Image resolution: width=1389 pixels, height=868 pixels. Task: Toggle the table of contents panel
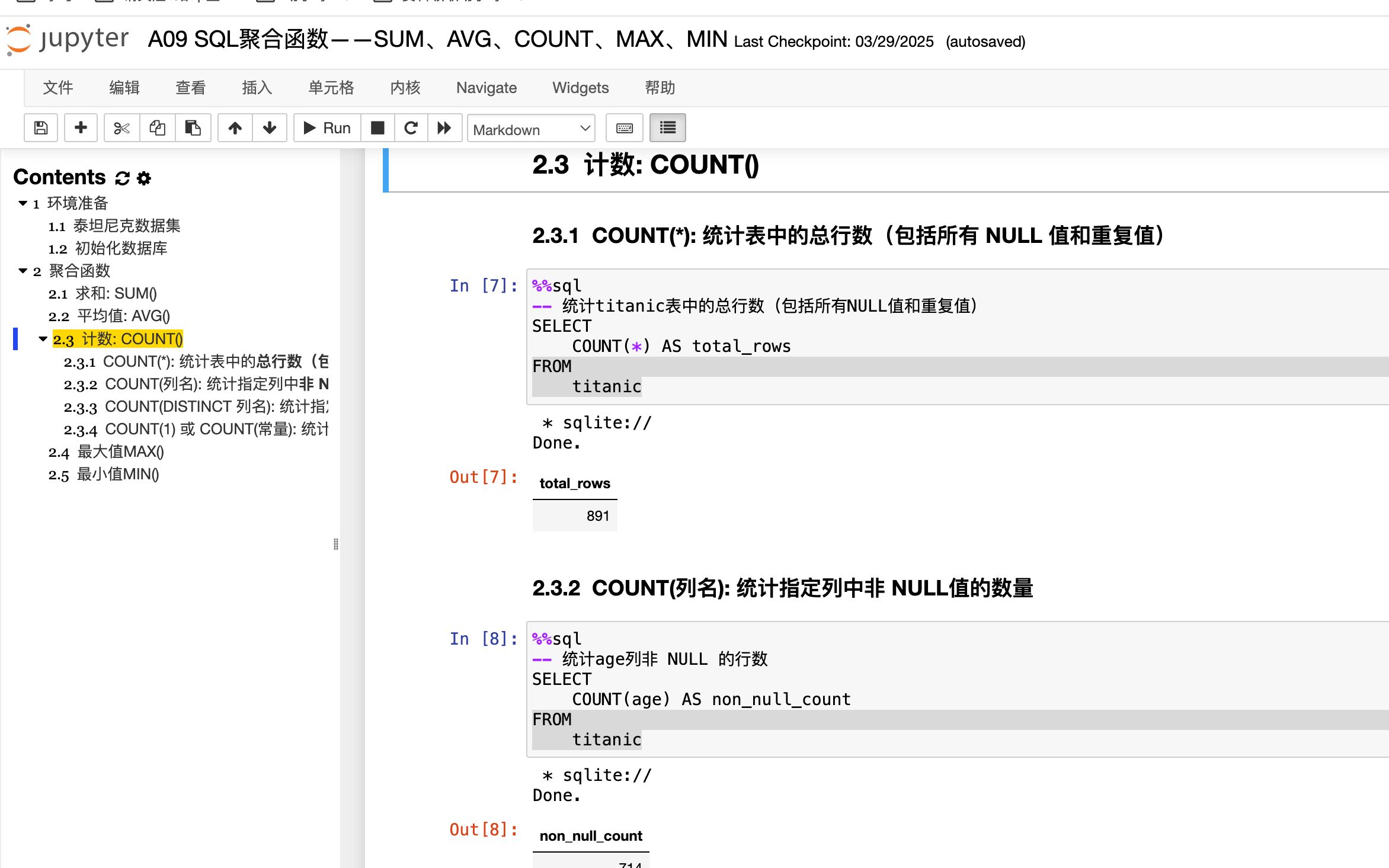point(667,128)
